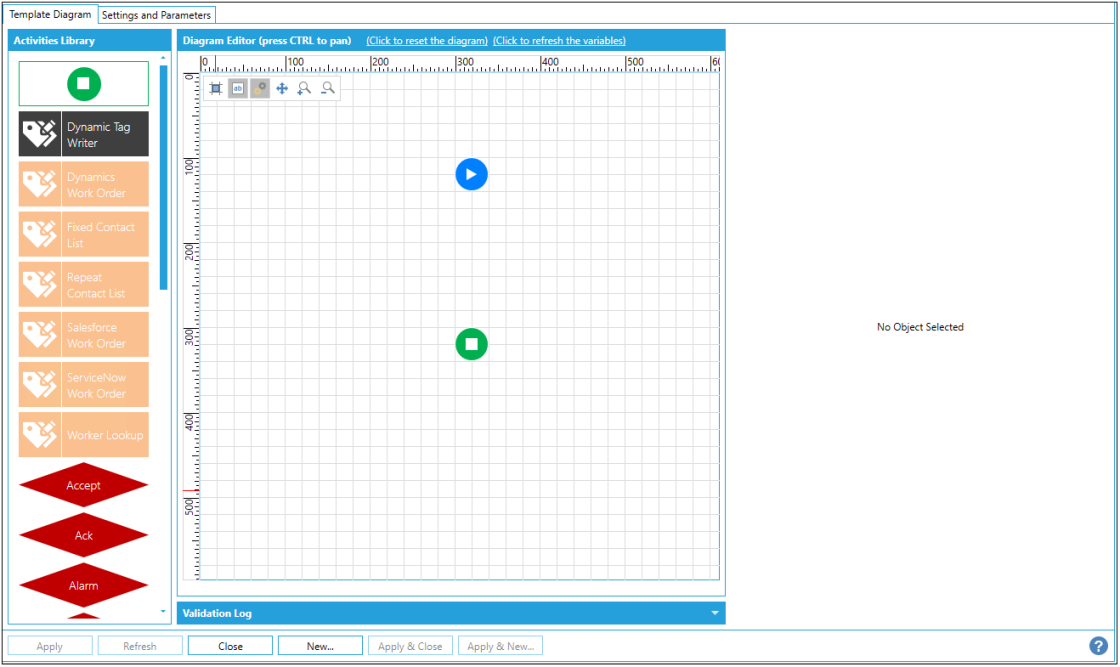This screenshot has width=1120, height=667.
Task: Select the red Alarm activity
Action: coord(84,585)
